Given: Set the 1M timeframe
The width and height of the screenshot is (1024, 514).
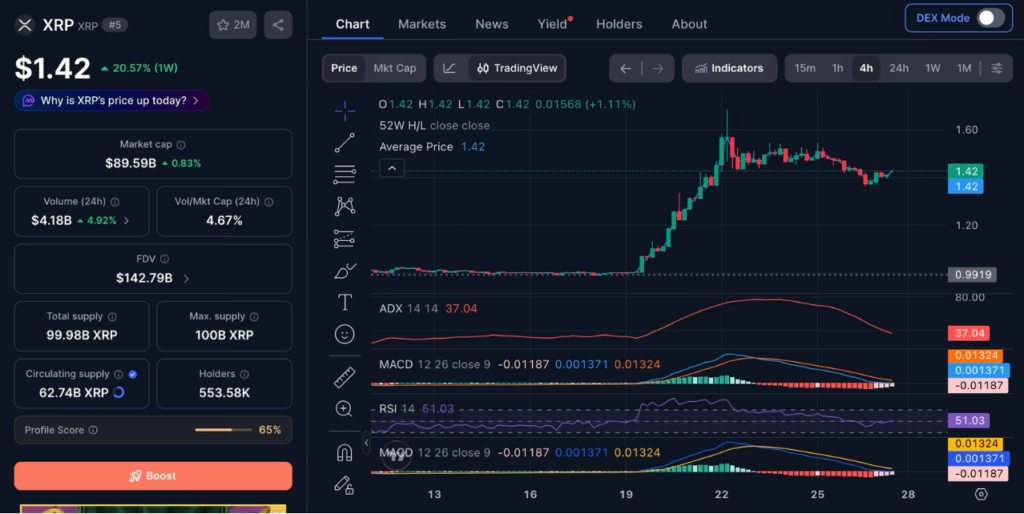Looking at the screenshot, I should [x=964, y=68].
